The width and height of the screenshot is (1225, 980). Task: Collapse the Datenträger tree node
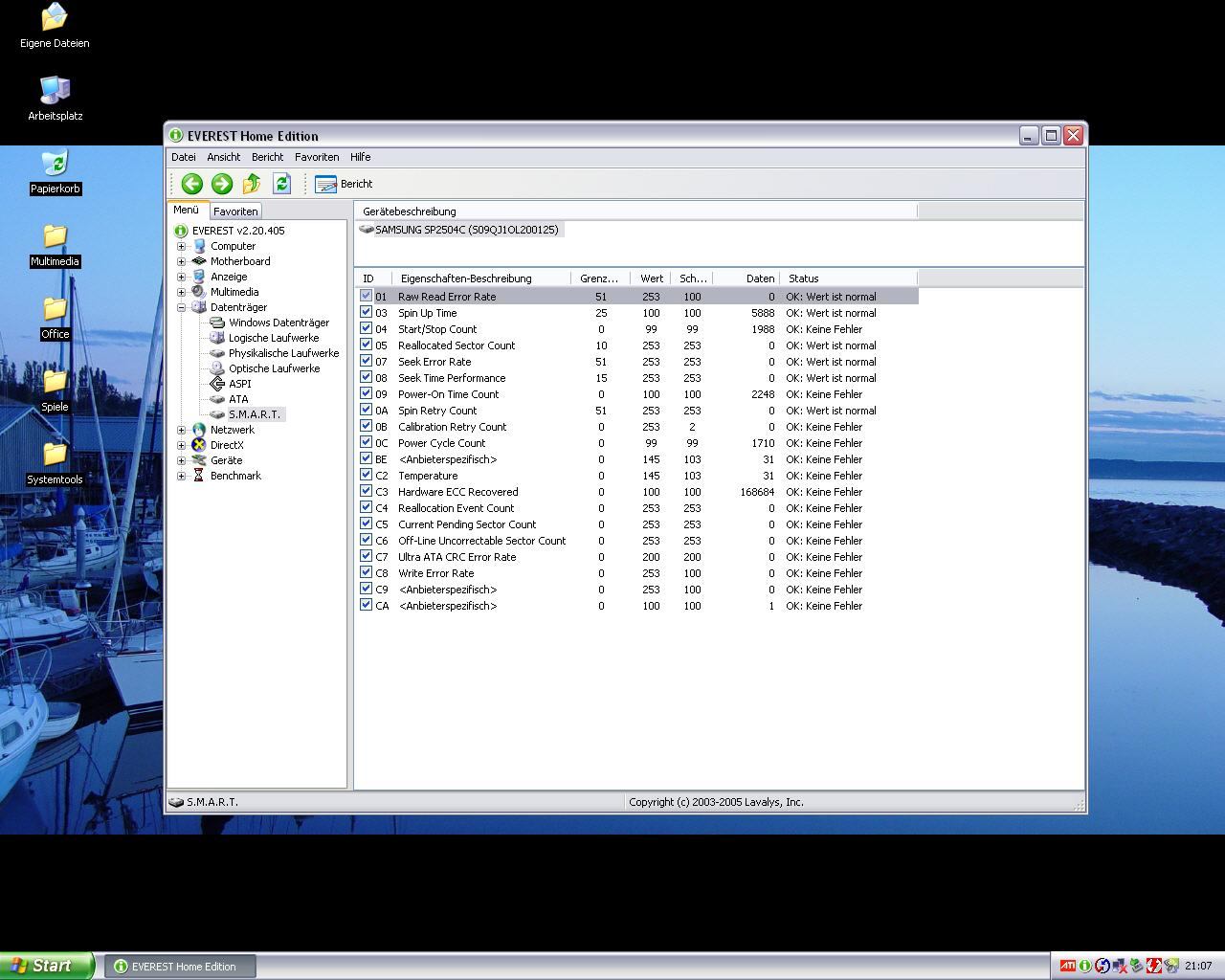coord(181,307)
